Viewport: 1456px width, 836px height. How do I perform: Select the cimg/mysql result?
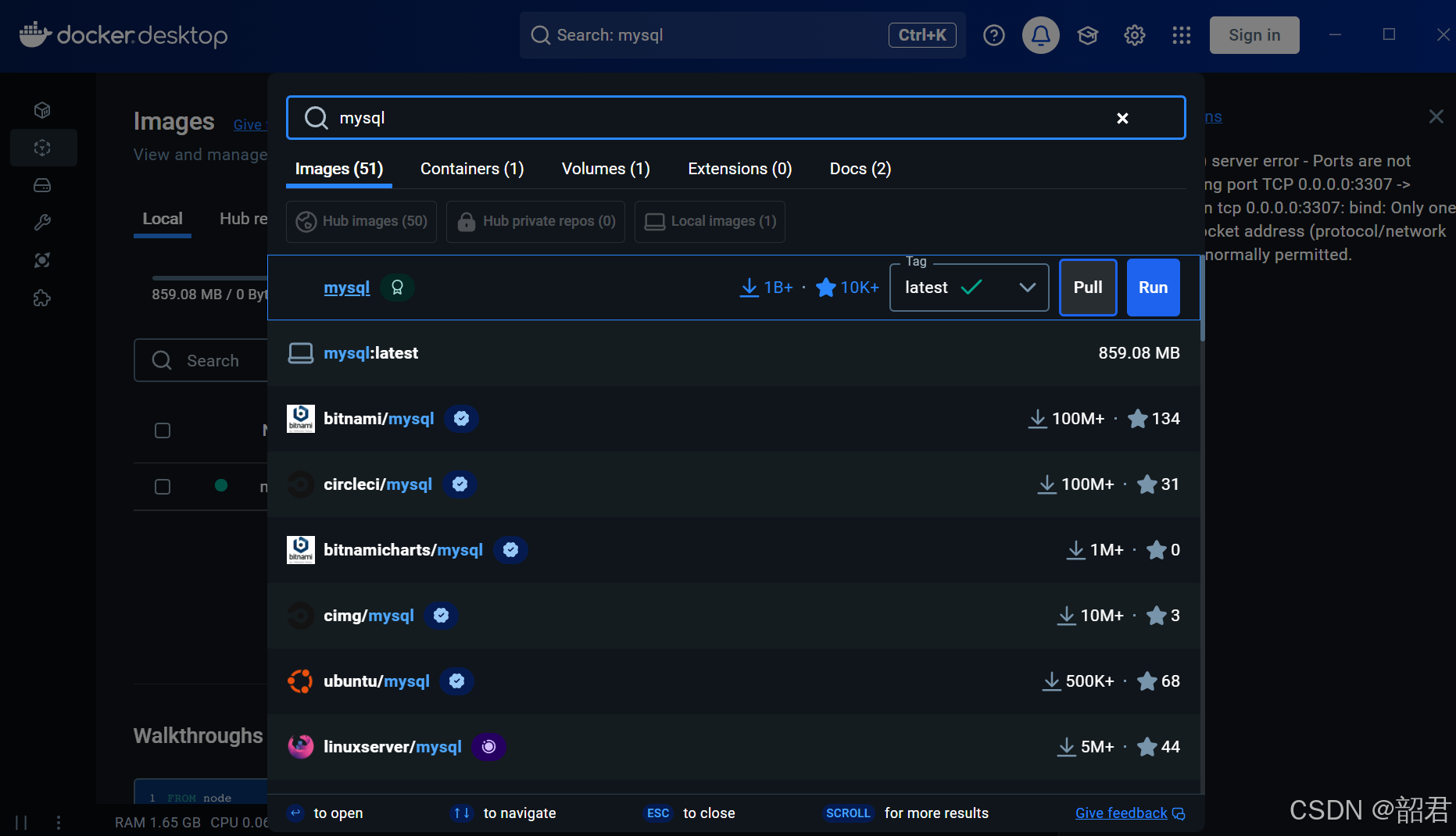coord(734,616)
